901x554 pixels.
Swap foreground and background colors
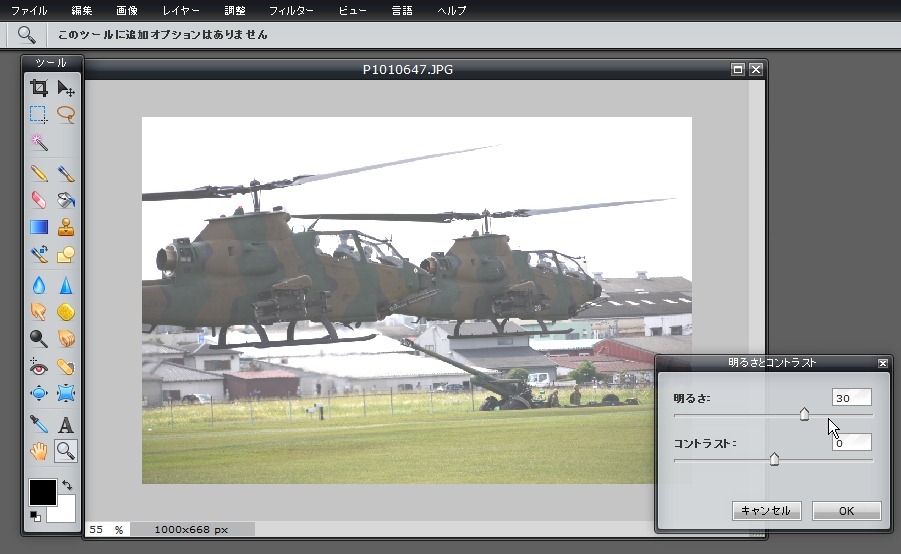tap(67, 485)
